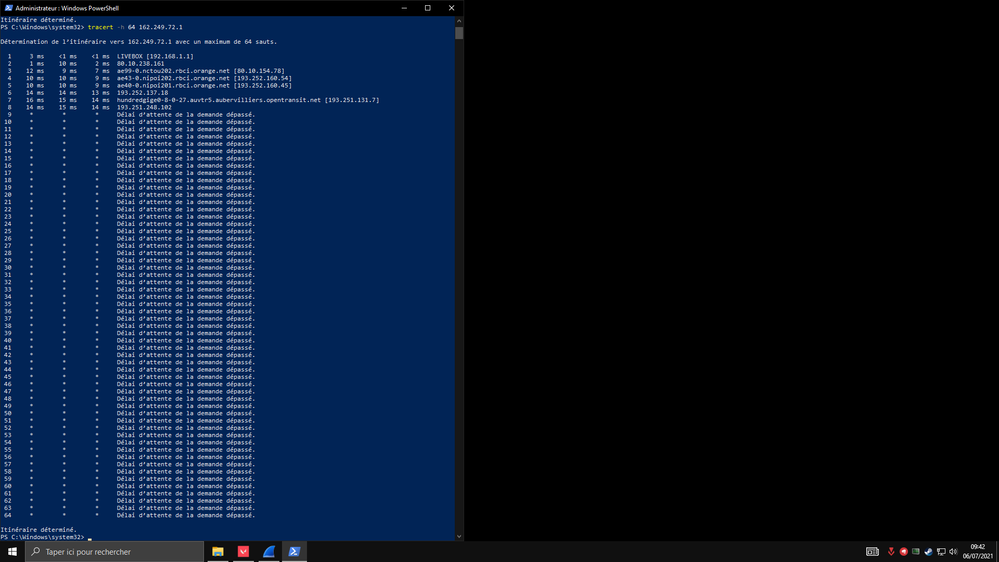Click the volume speaker tray icon
The image size is (999, 562).
(x=953, y=552)
